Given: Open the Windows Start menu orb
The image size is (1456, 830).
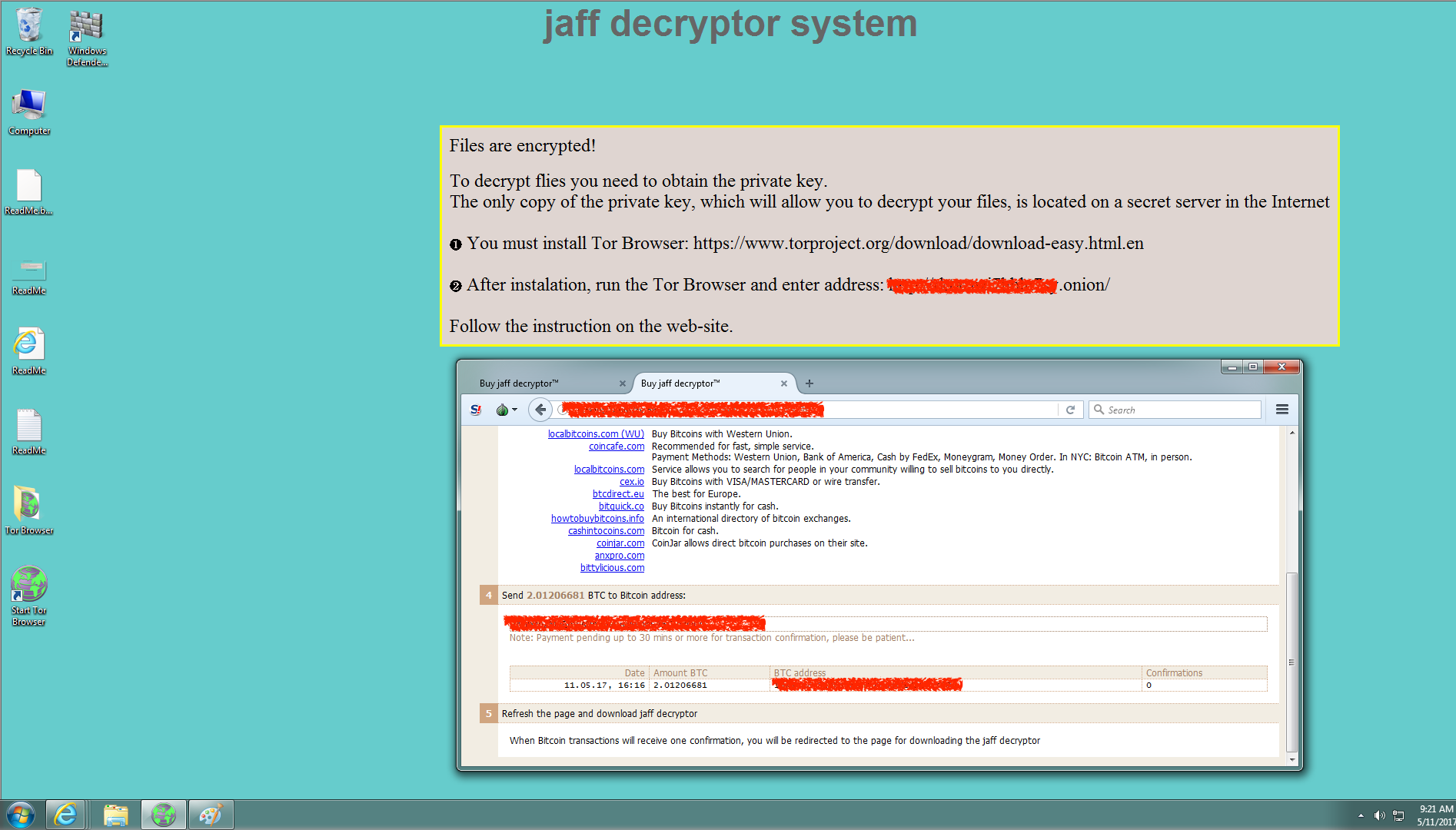Looking at the screenshot, I should pos(21,815).
